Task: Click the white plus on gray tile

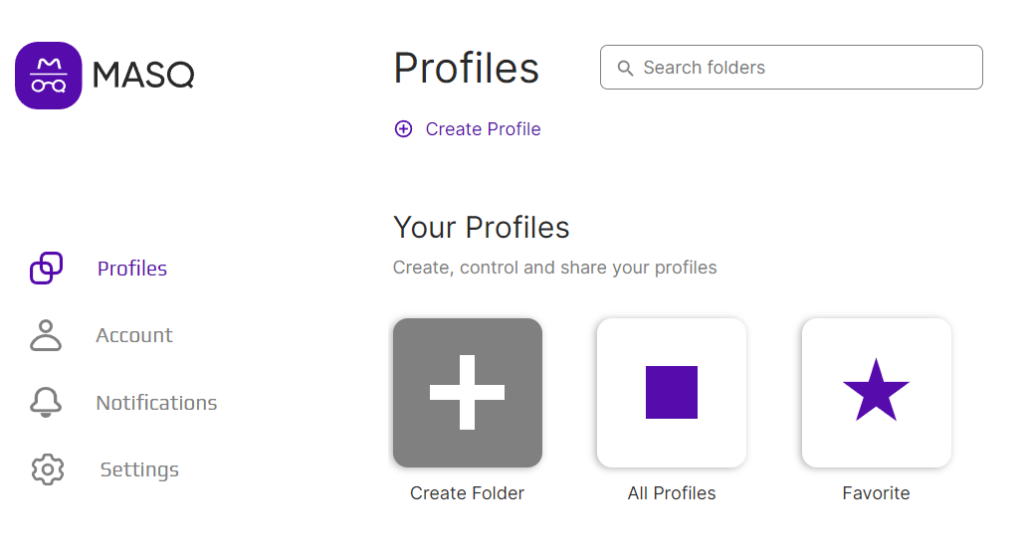Action: (467, 392)
